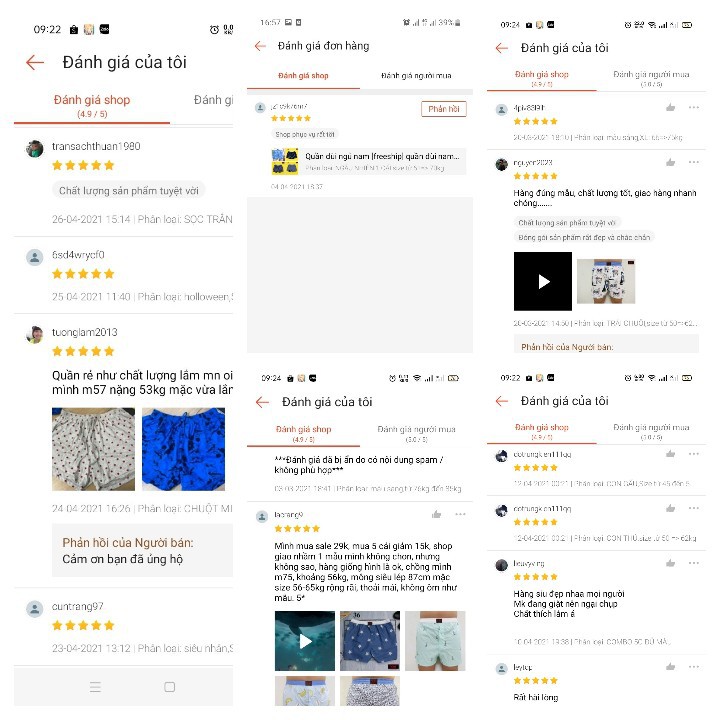View white dotted shorts photo thumbnail
This screenshot has height=720, width=720.
click(93, 449)
